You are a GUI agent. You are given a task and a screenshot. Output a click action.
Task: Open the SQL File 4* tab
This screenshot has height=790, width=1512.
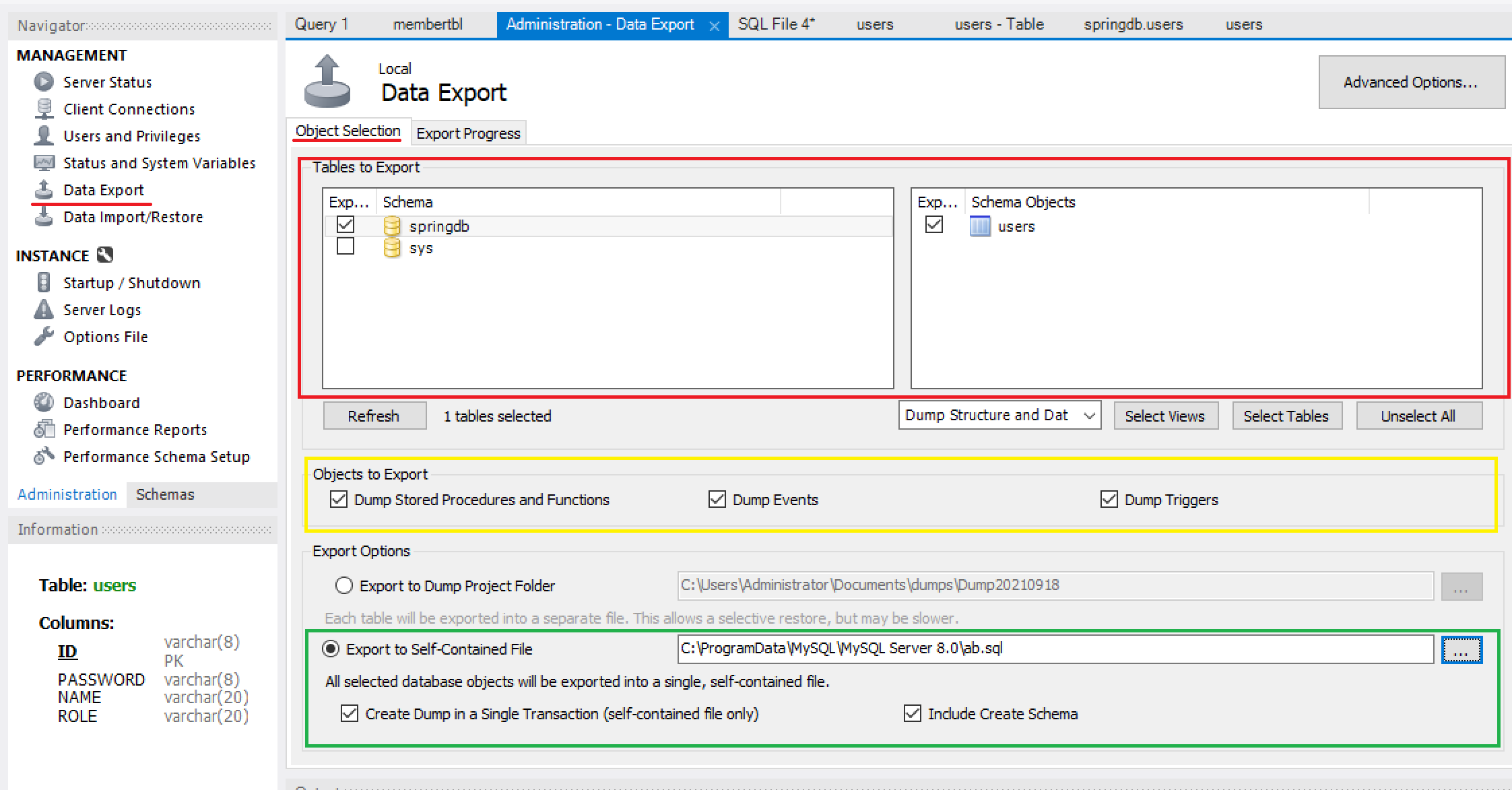pos(776,24)
